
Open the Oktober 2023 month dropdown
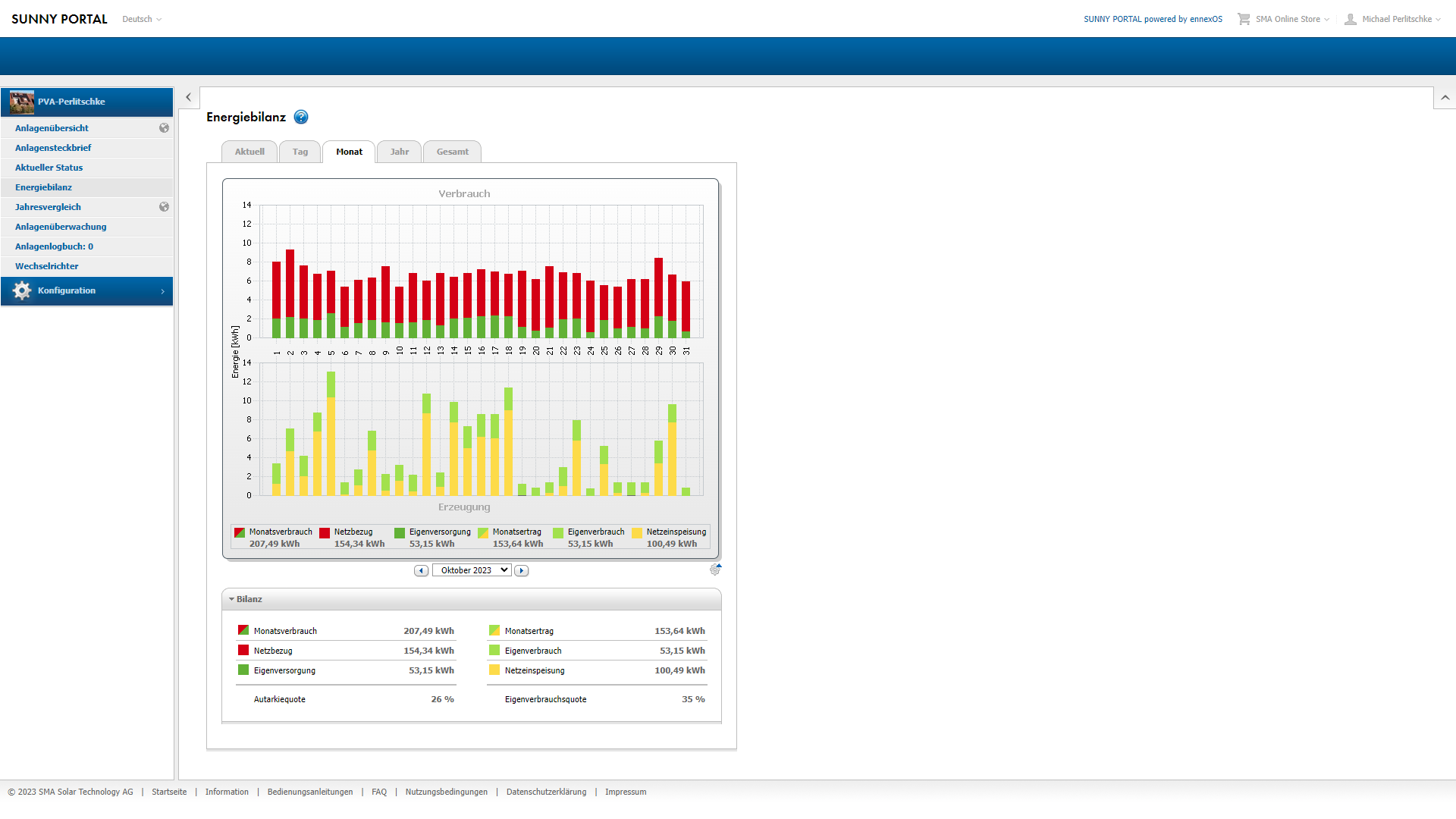coord(471,570)
